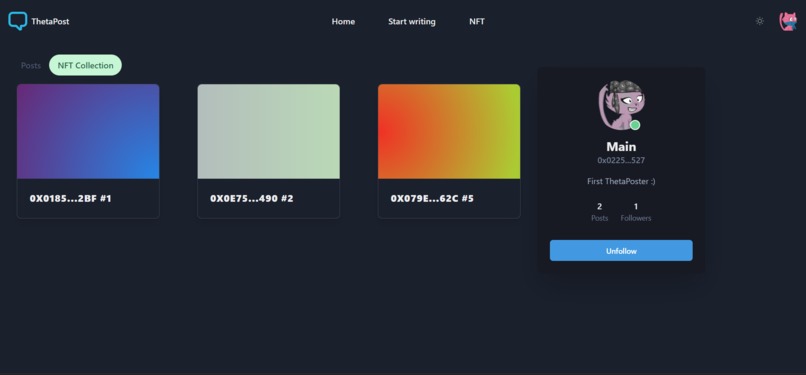Click the green online status dot
This screenshot has height=375, width=806.
(x=635, y=125)
